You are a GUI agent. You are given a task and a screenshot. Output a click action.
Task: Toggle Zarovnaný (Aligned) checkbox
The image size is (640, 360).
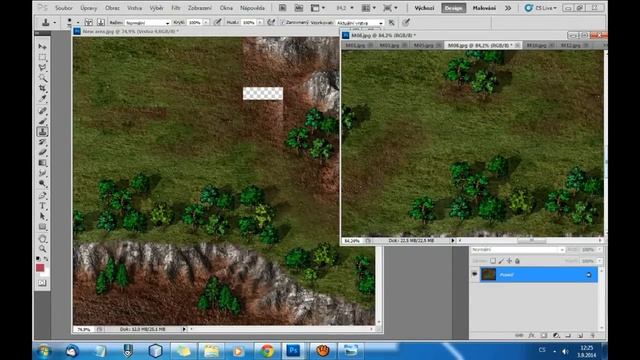coord(282,22)
